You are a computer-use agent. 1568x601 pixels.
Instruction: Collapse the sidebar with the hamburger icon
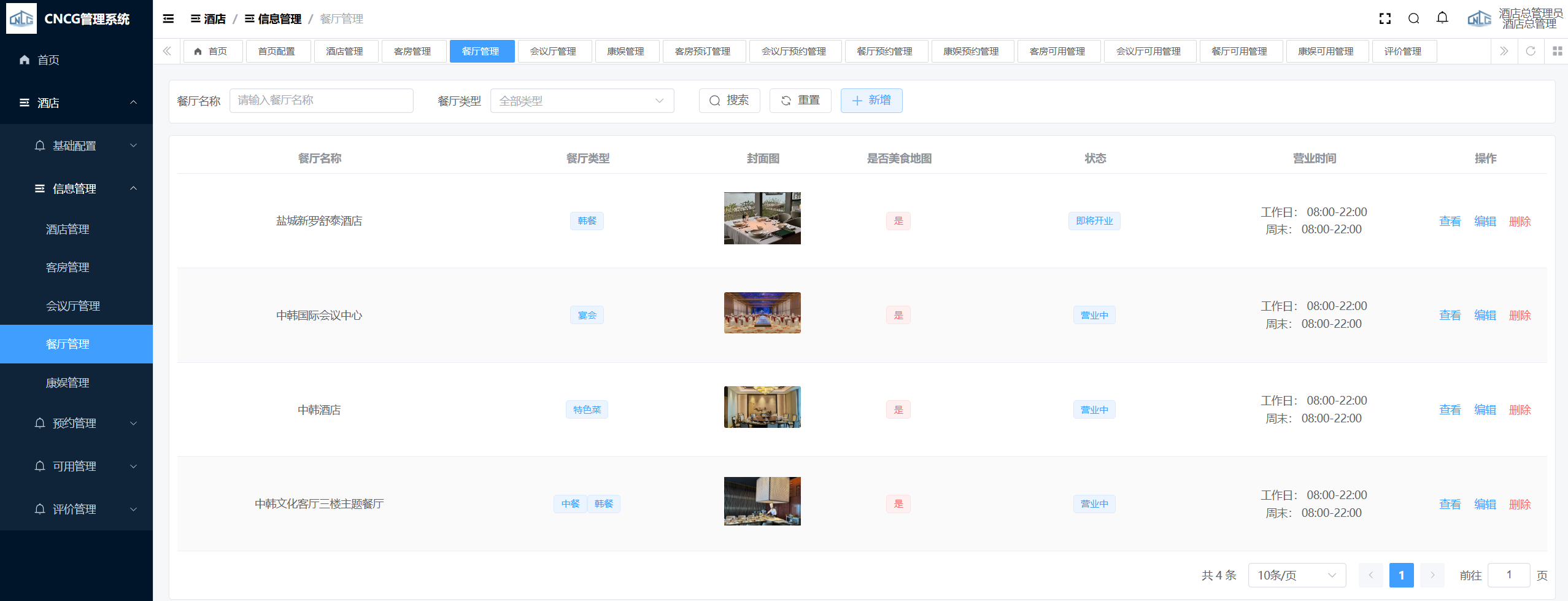tap(168, 19)
